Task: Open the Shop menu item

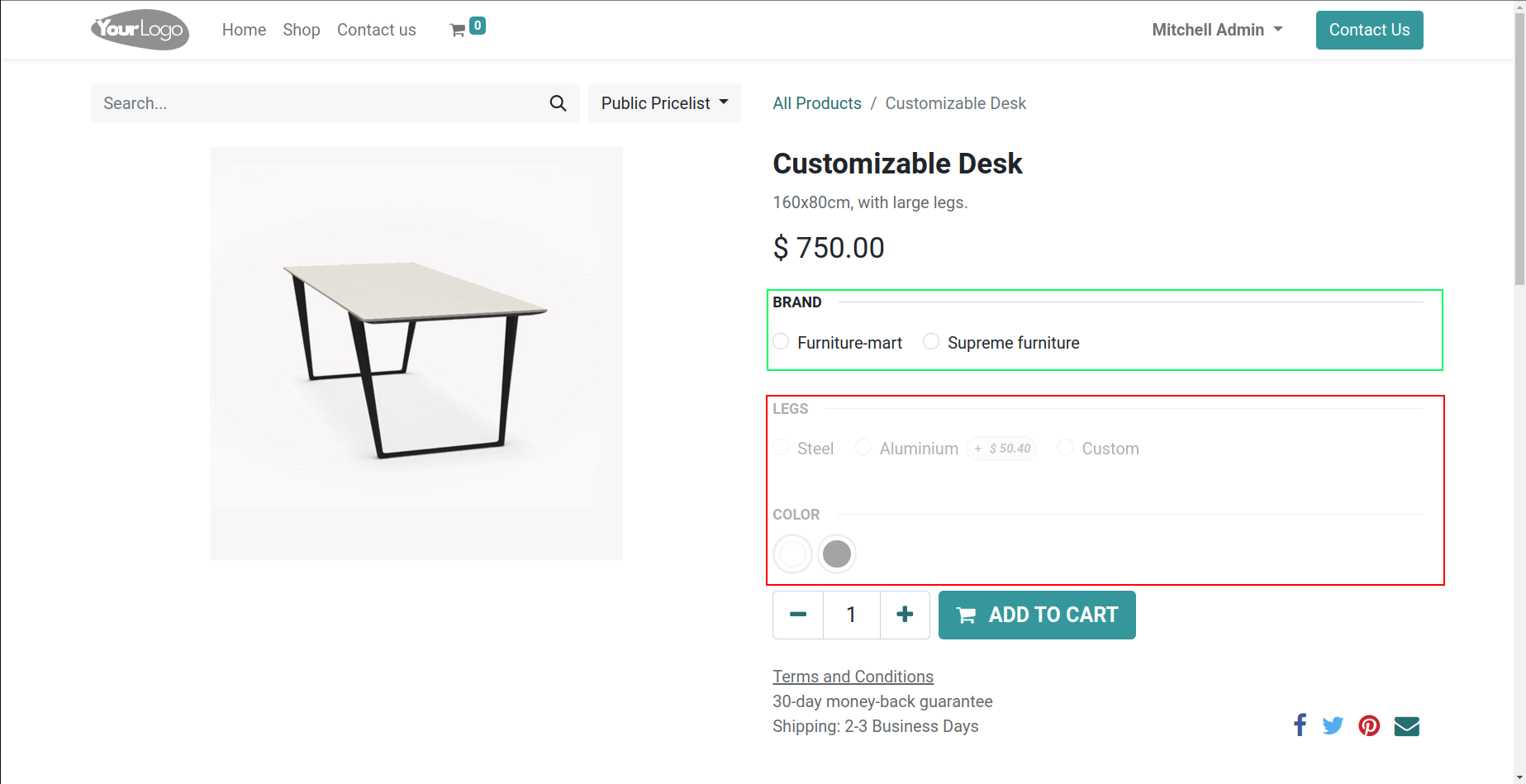Action: point(301,30)
